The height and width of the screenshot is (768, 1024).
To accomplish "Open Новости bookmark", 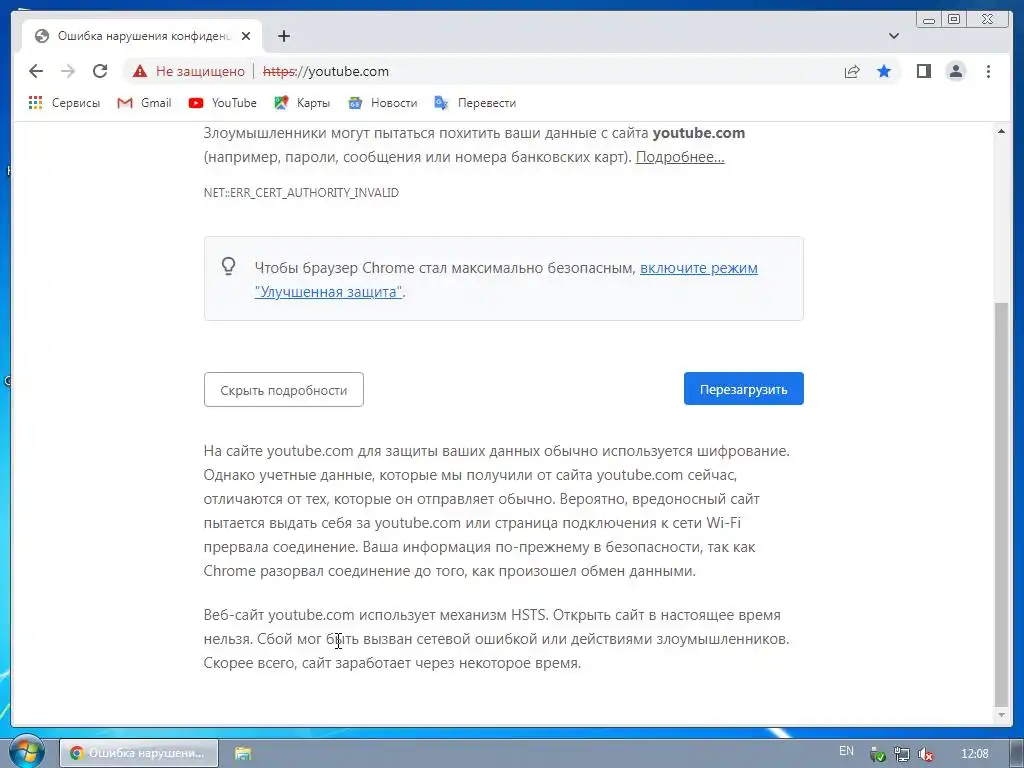I will [x=383, y=103].
